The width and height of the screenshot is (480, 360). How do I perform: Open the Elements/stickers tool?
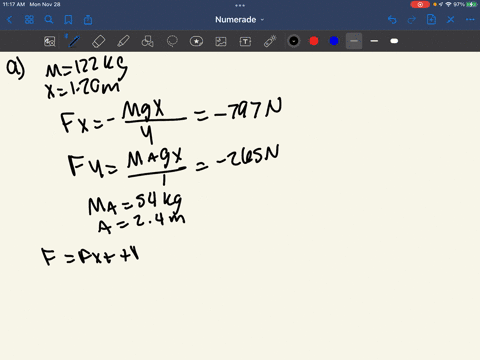coord(196,41)
